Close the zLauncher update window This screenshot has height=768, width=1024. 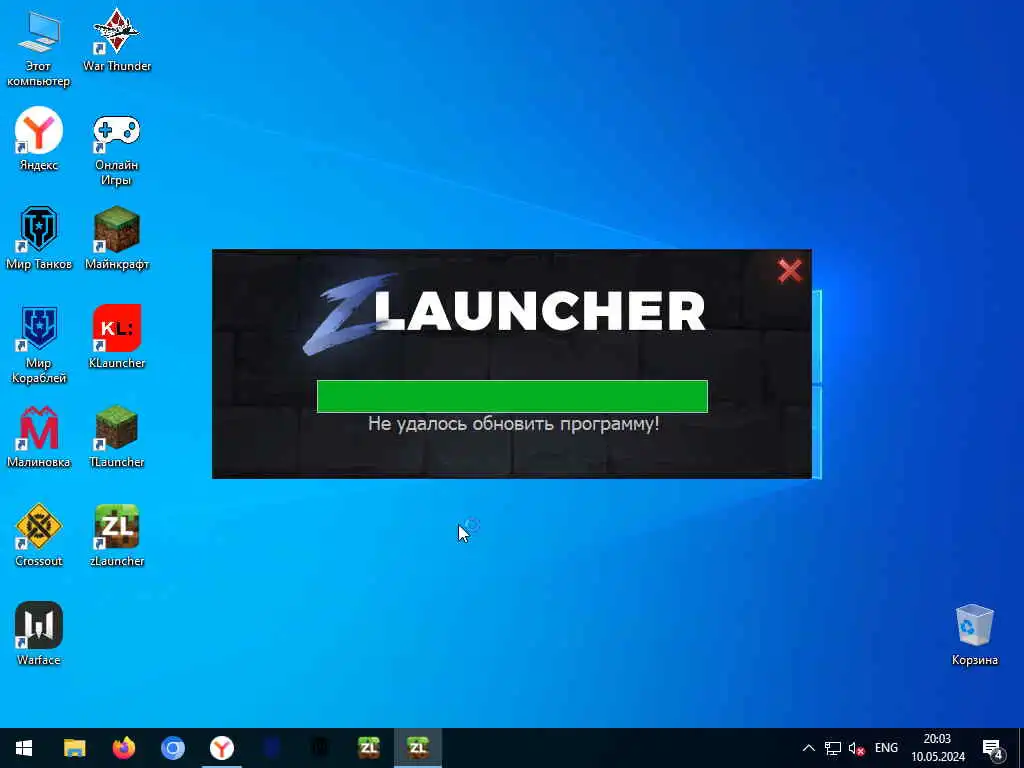pyautogui.click(x=790, y=270)
